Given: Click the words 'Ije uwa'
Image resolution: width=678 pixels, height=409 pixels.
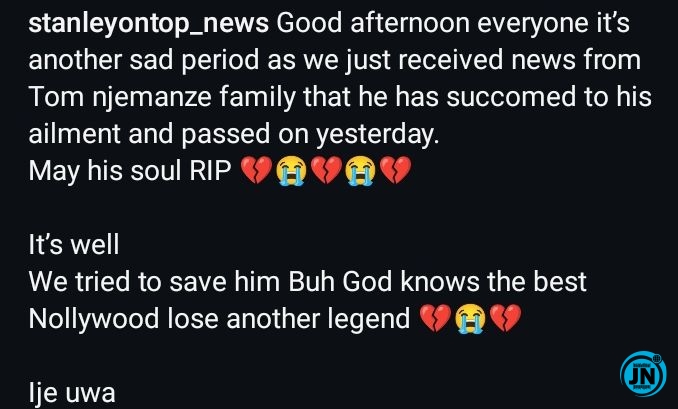Looking at the screenshot, I should (72, 393).
